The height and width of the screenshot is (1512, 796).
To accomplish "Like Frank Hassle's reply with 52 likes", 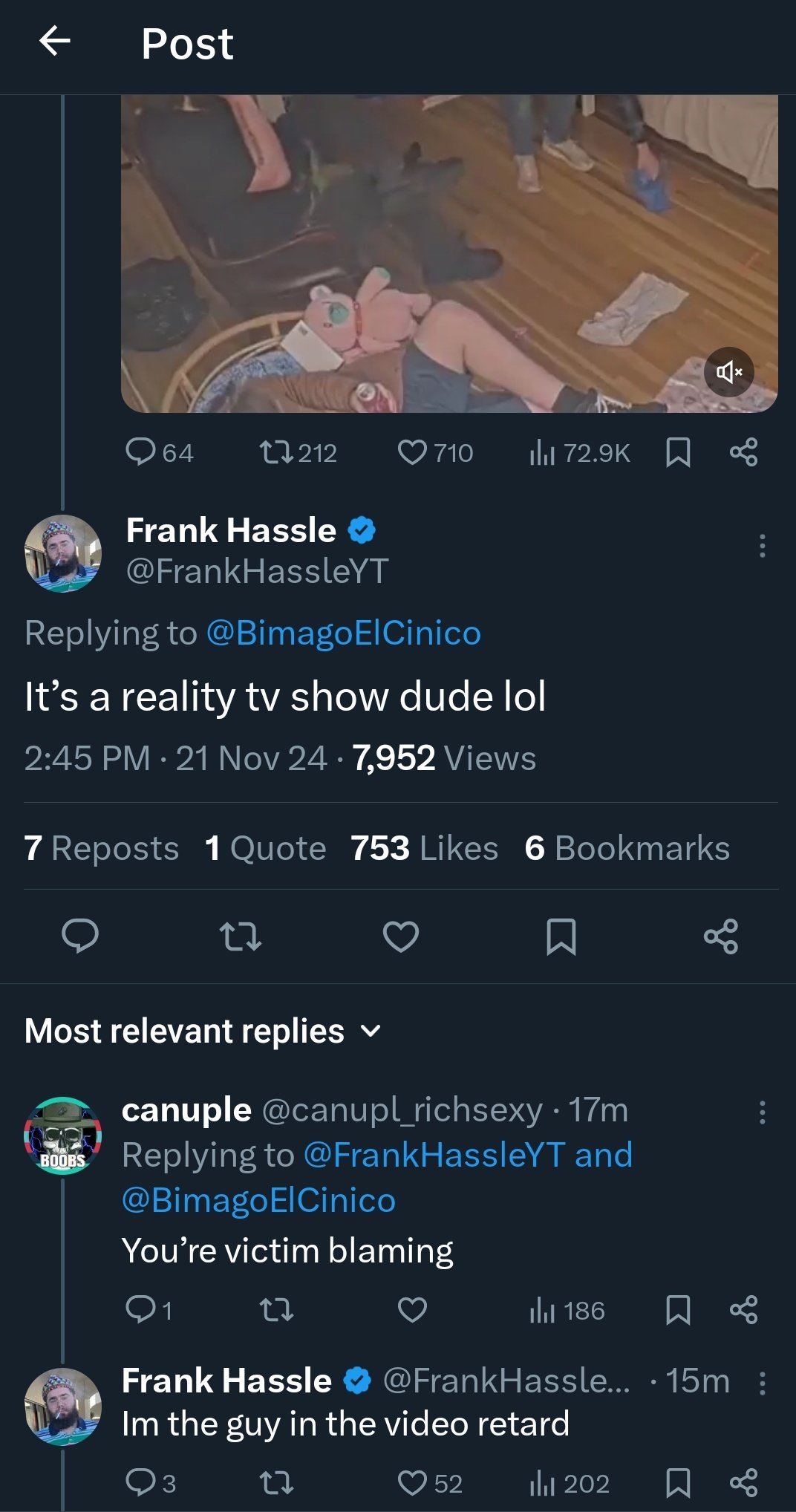I will click(430, 1483).
